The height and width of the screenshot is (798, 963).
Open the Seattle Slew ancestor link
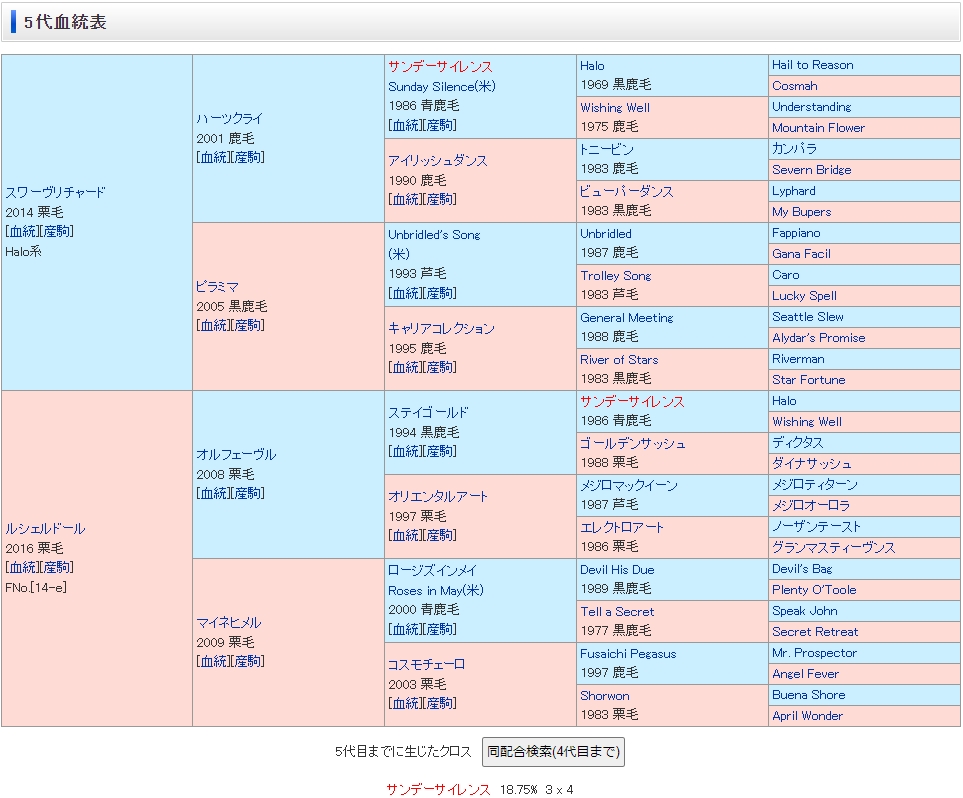pyautogui.click(x=807, y=317)
